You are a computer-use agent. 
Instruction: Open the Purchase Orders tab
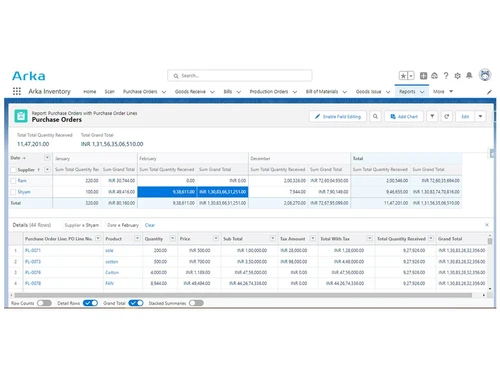(140, 92)
